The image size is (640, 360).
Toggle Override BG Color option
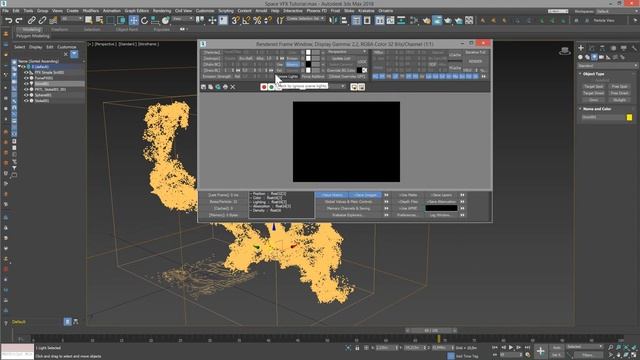click(x=342, y=71)
